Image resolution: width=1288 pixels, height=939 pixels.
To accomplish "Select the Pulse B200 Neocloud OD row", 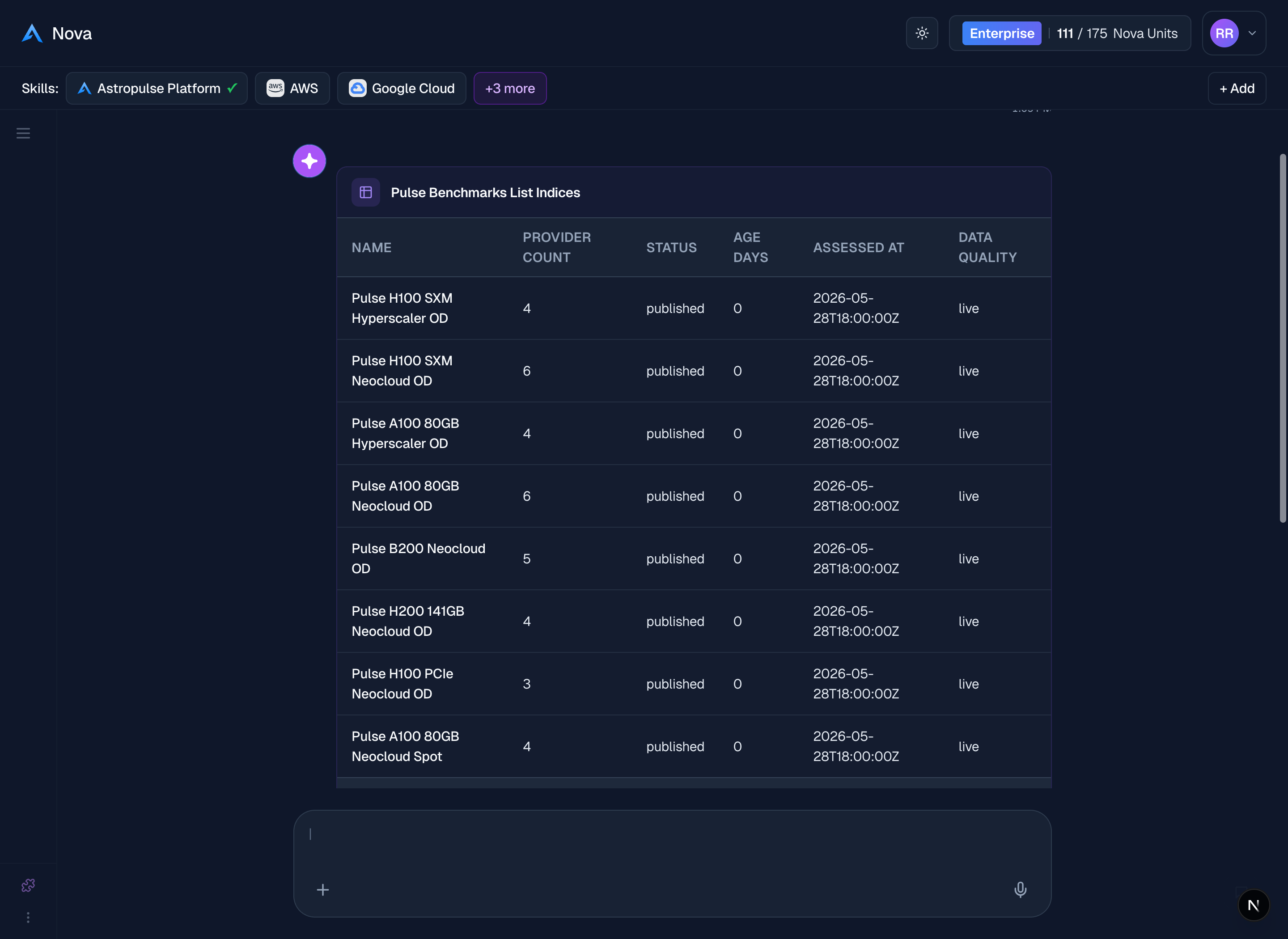I will pyautogui.click(x=694, y=558).
